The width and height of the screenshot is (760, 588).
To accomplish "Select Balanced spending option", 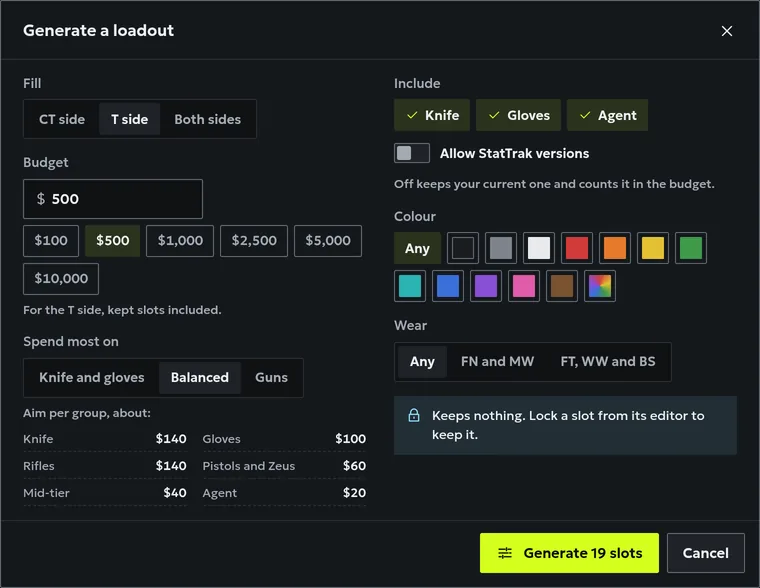I will click(200, 378).
